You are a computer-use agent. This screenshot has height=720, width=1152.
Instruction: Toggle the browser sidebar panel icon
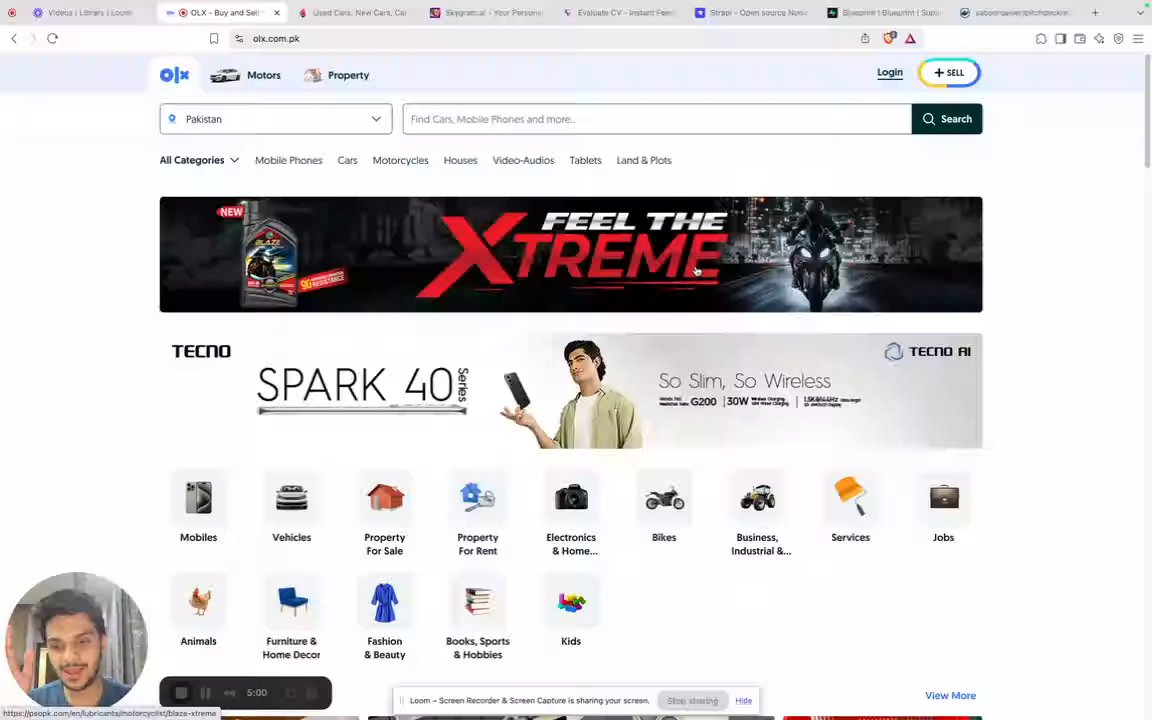point(1060,38)
